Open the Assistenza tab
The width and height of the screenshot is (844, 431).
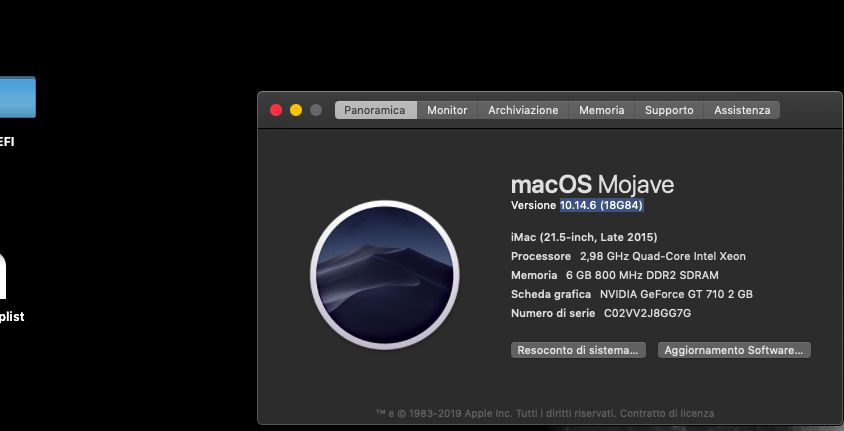pyautogui.click(x=742, y=110)
